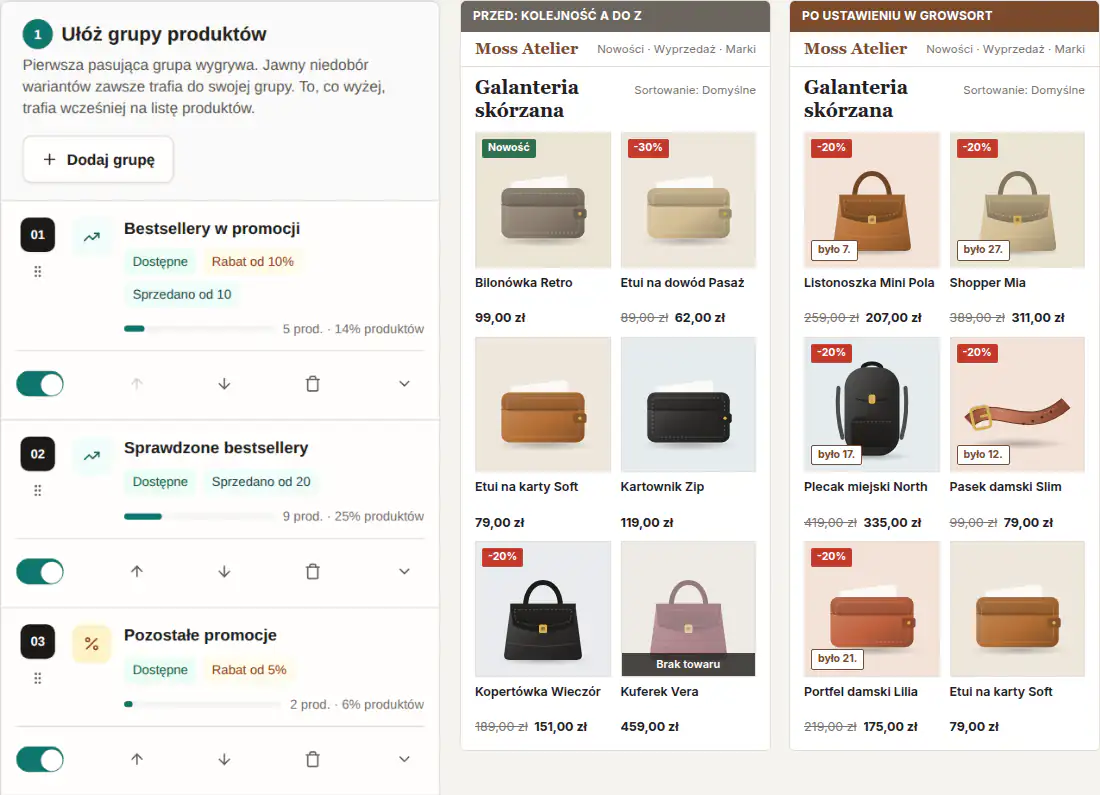Disable the Sprawdzone bestsellery group toggle

pyautogui.click(x=40, y=571)
